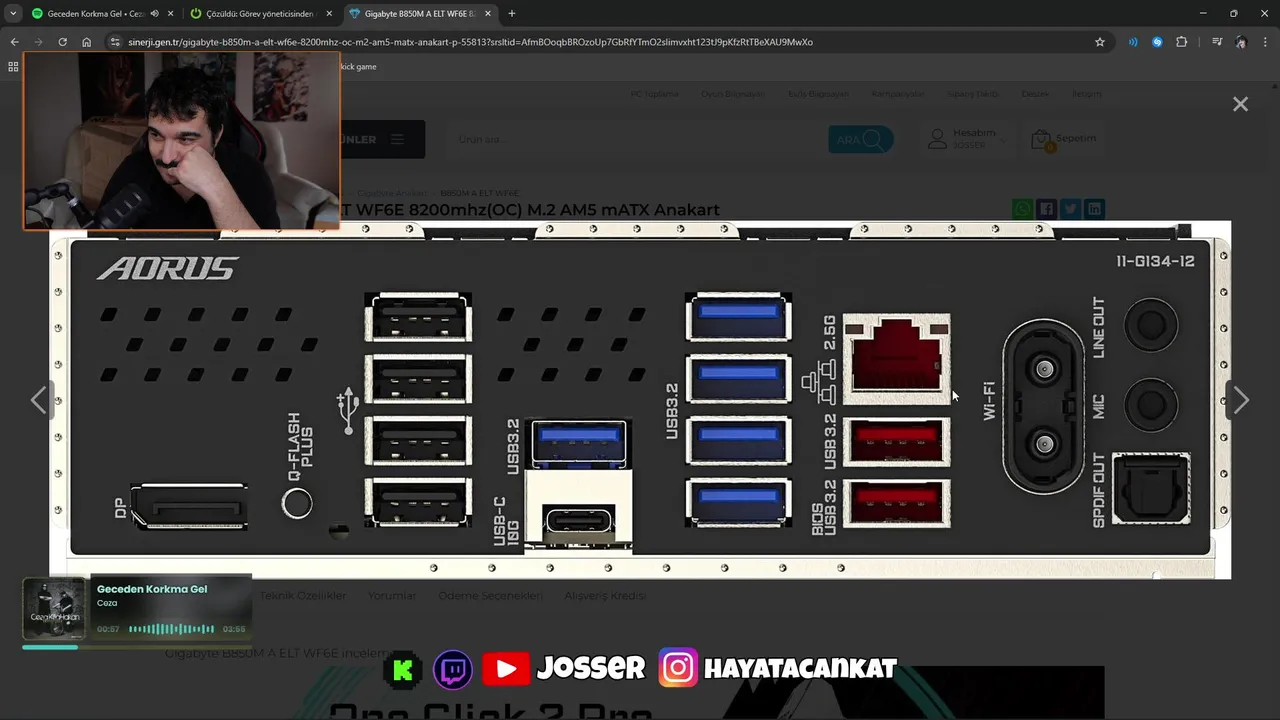Reload the current page
Viewport: 1280px width, 720px height.
pyautogui.click(x=62, y=42)
